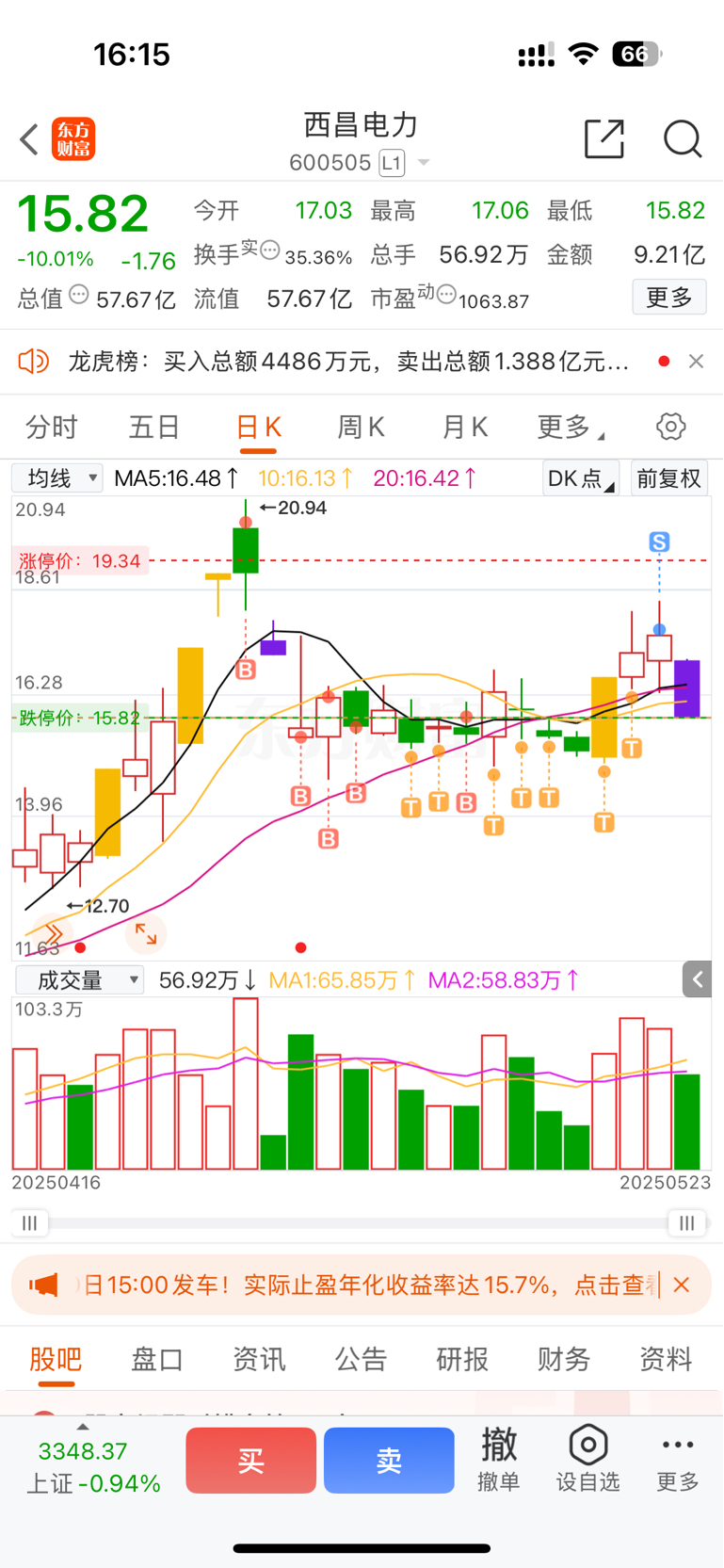Switch to 资讯 tab
The width and height of the screenshot is (724, 1568).
[259, 1359]
